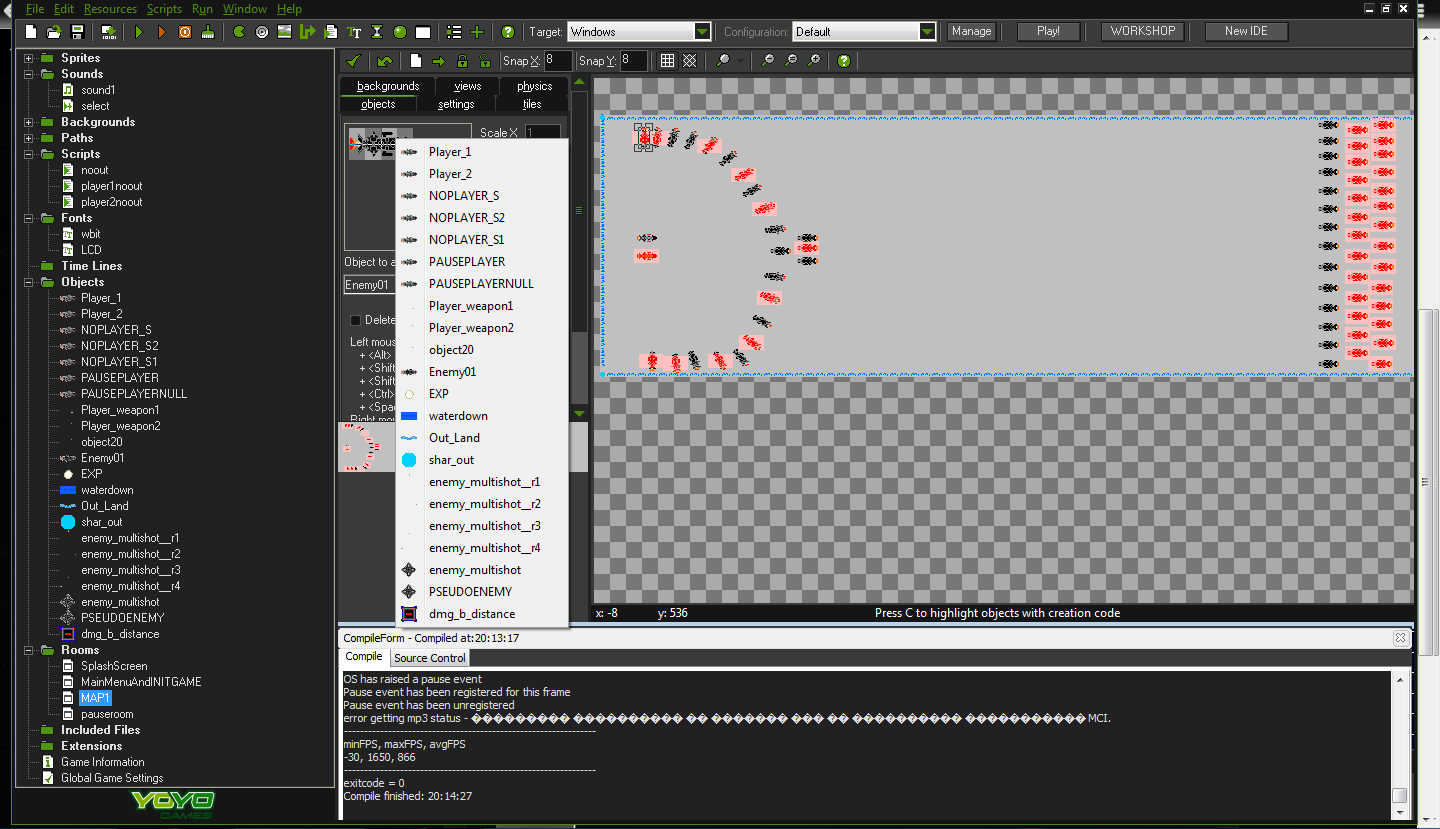Toggle the Delete underlying checkbox
This screenshot has height=829, width=1440.
[356, 320]
